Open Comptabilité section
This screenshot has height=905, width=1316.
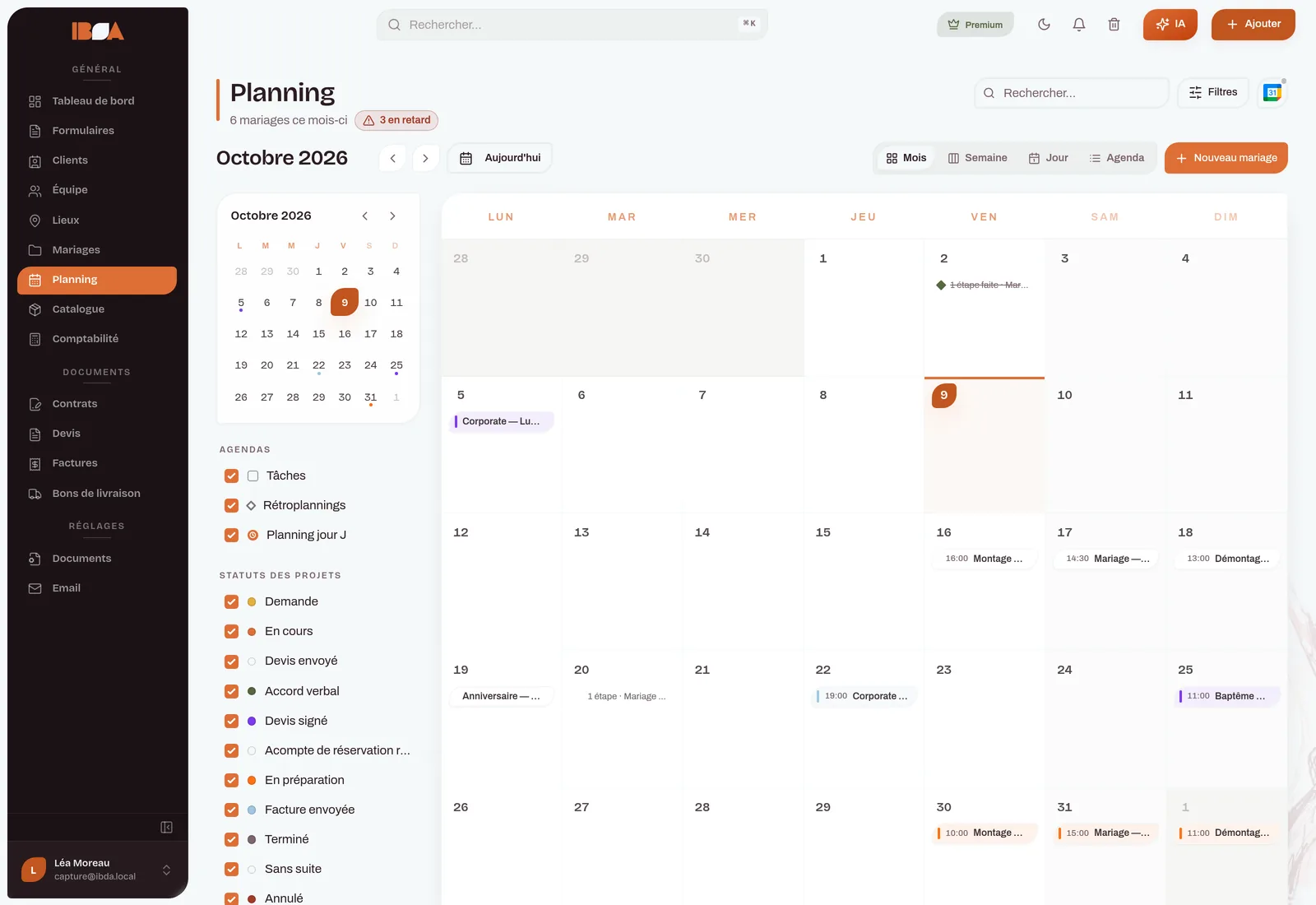coord(97,339)
